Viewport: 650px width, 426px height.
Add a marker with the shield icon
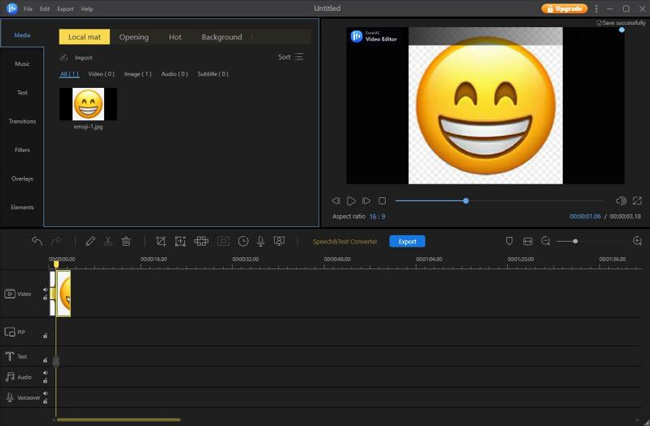pyautogui.click(x=509, y=241)
